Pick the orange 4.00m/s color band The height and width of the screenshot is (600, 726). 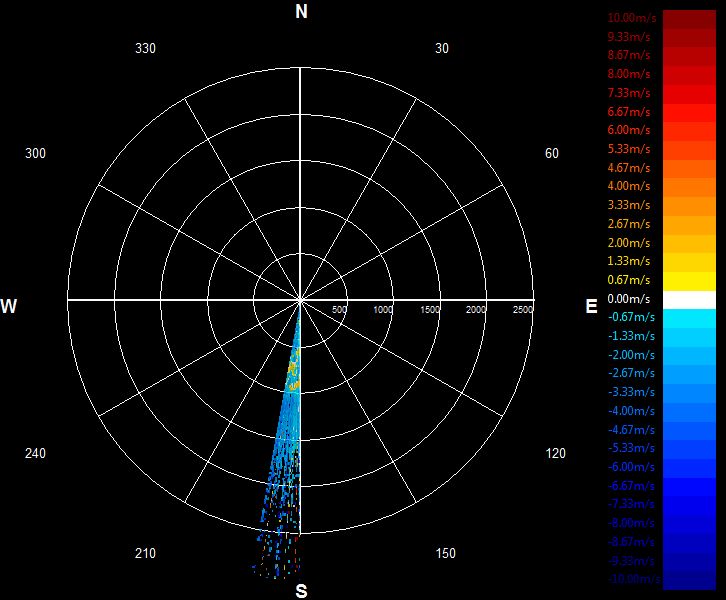[x=689, y=188]
